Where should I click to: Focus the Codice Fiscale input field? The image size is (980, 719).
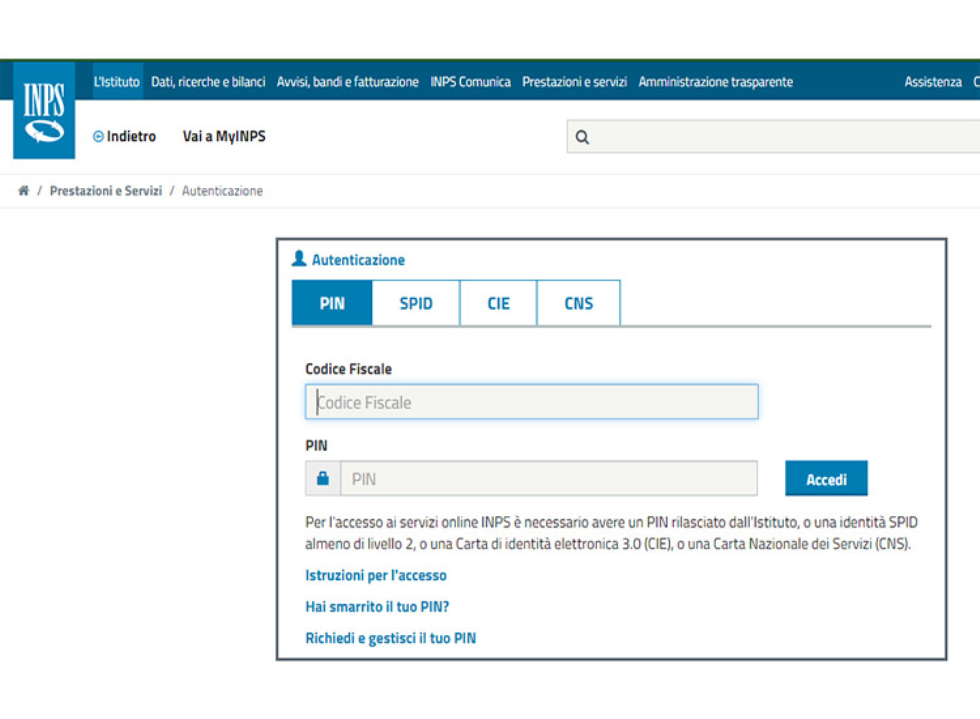(x=531, y=402)
